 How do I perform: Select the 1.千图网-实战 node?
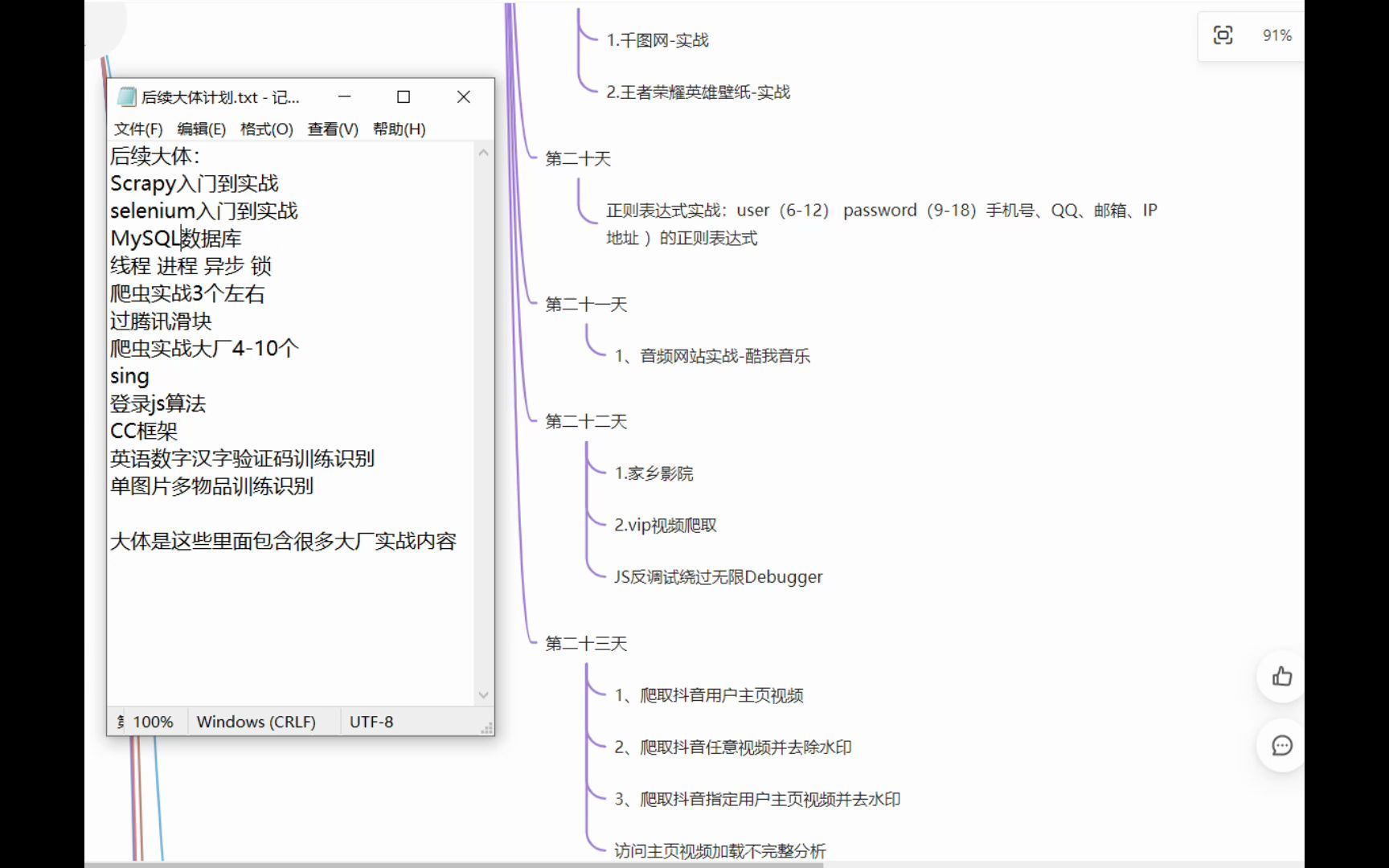658,39
